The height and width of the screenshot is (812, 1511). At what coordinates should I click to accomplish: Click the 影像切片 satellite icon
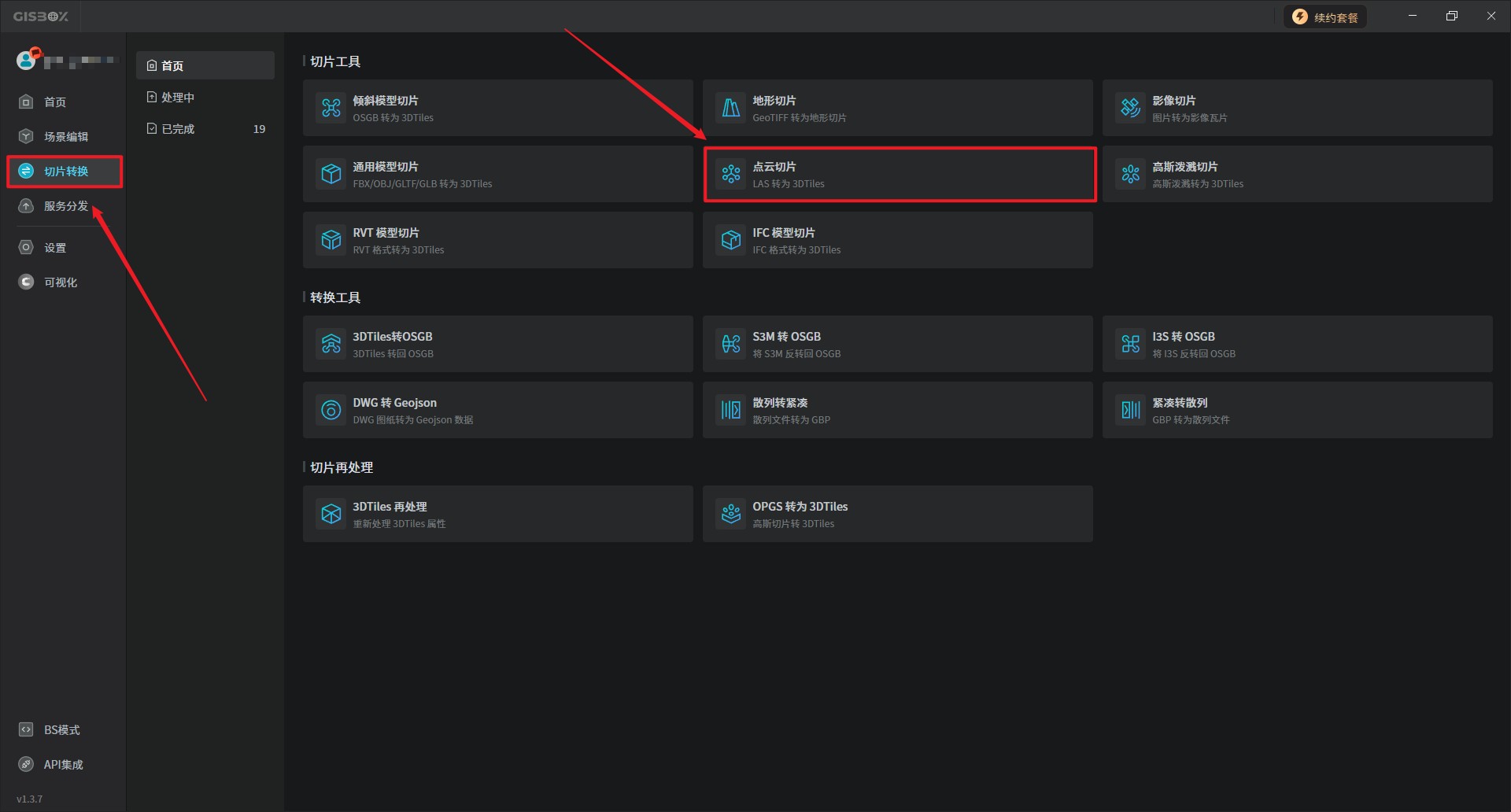pyautogui.click(x=1131, y=108)
